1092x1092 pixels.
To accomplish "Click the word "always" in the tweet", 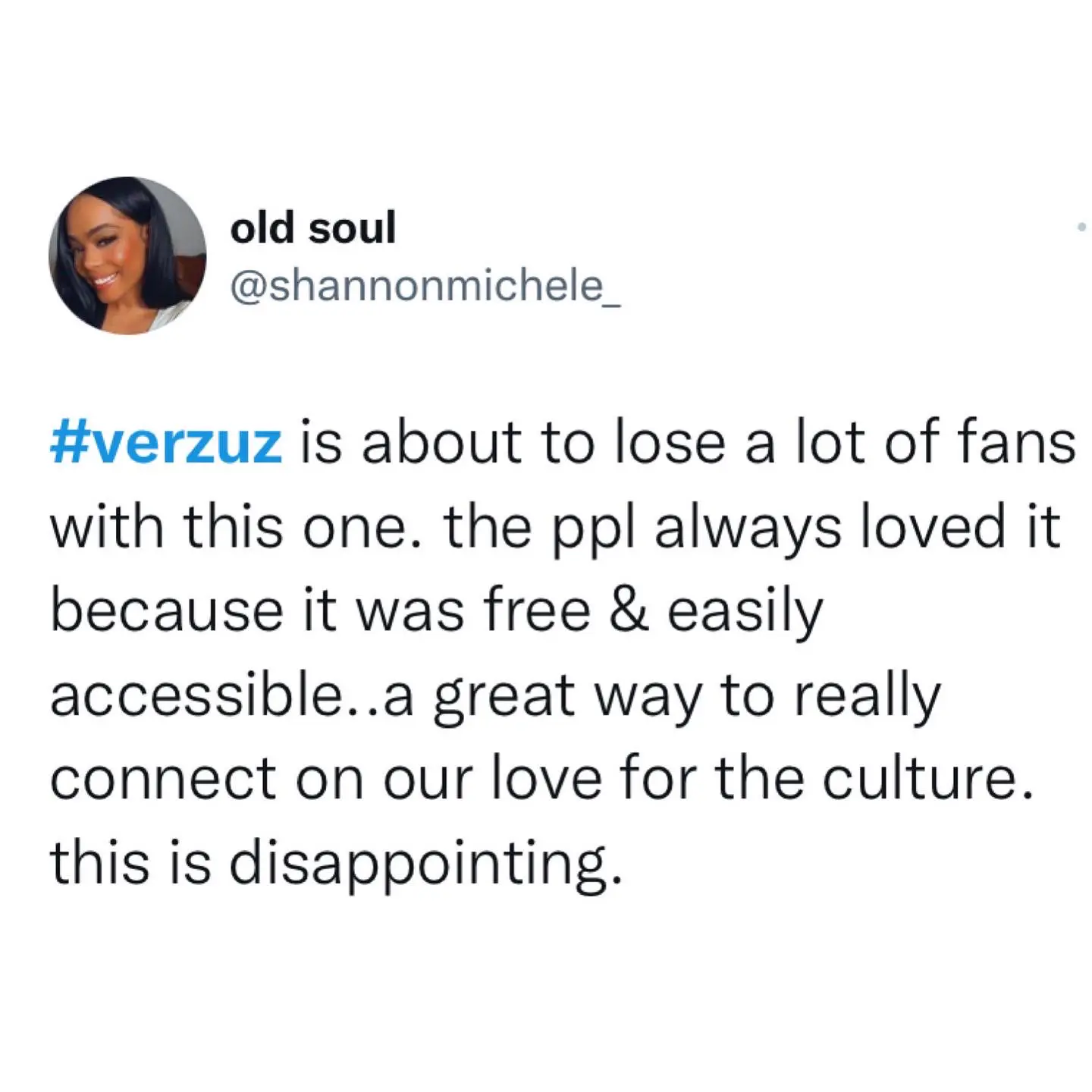I will [x=748, y=529].
